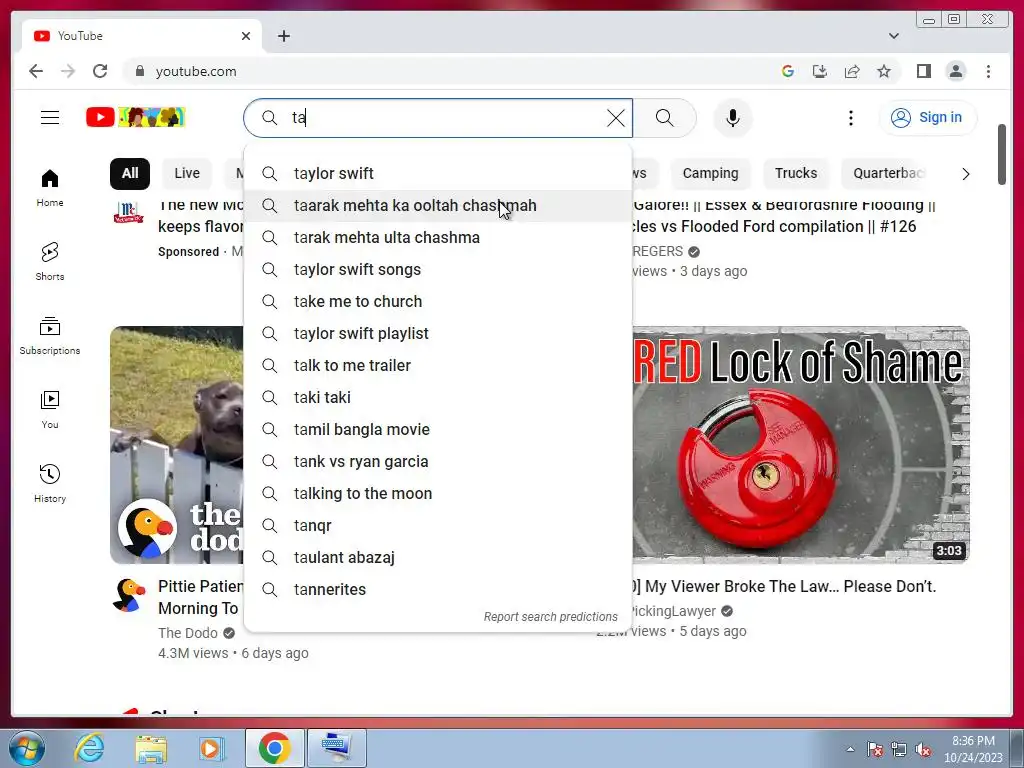Select the Trucks category chip
The width and height of the screenshot is (1024, 768).
[x=795, y=174]
